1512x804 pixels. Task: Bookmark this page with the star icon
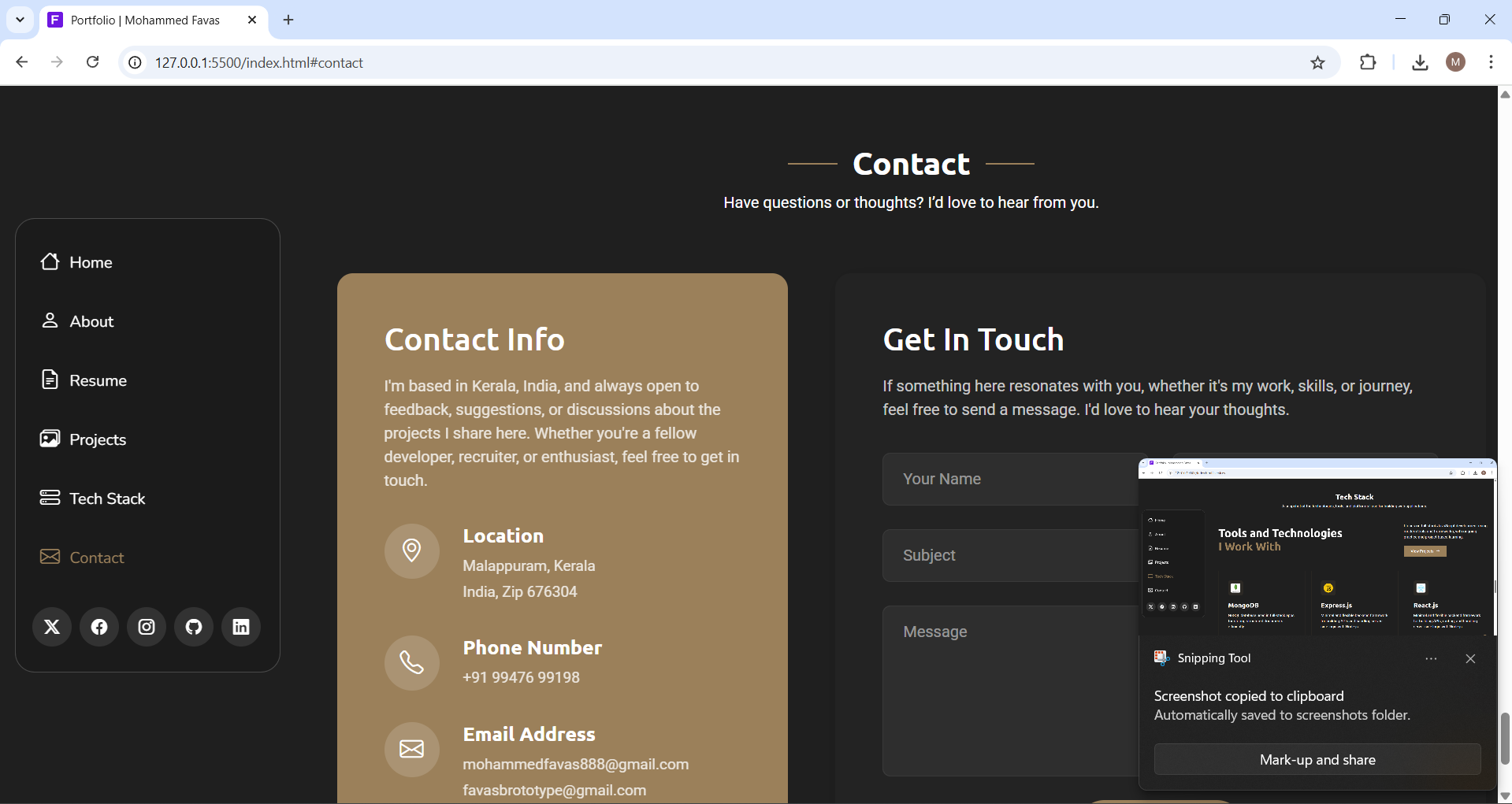tap(1317, 63)
